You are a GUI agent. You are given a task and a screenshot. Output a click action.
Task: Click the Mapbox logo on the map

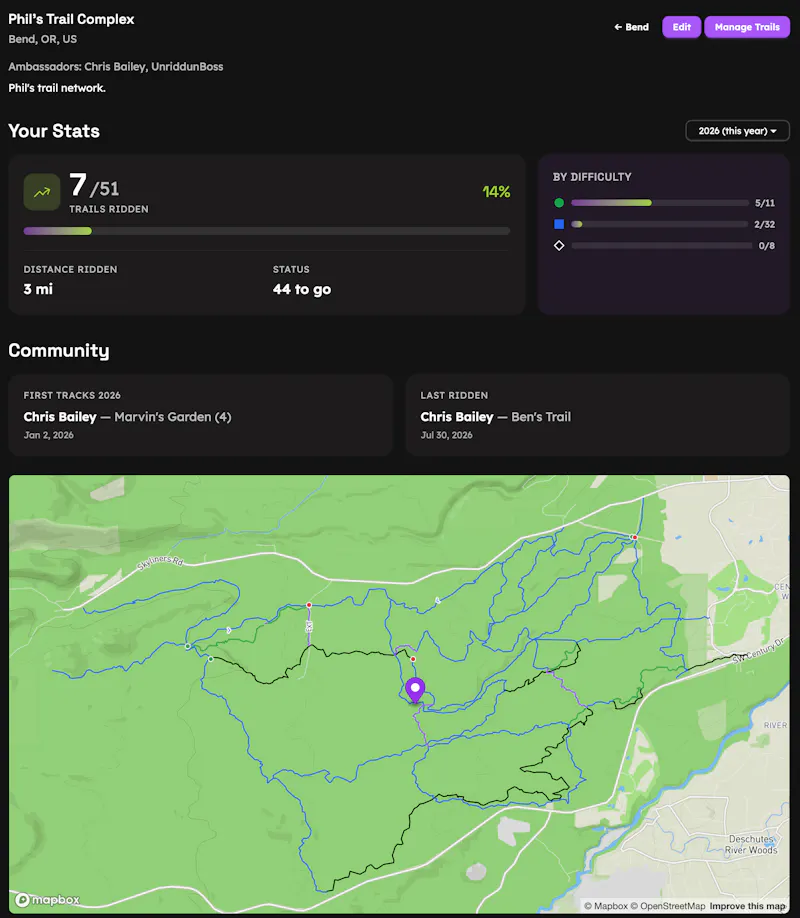(47, 899)
